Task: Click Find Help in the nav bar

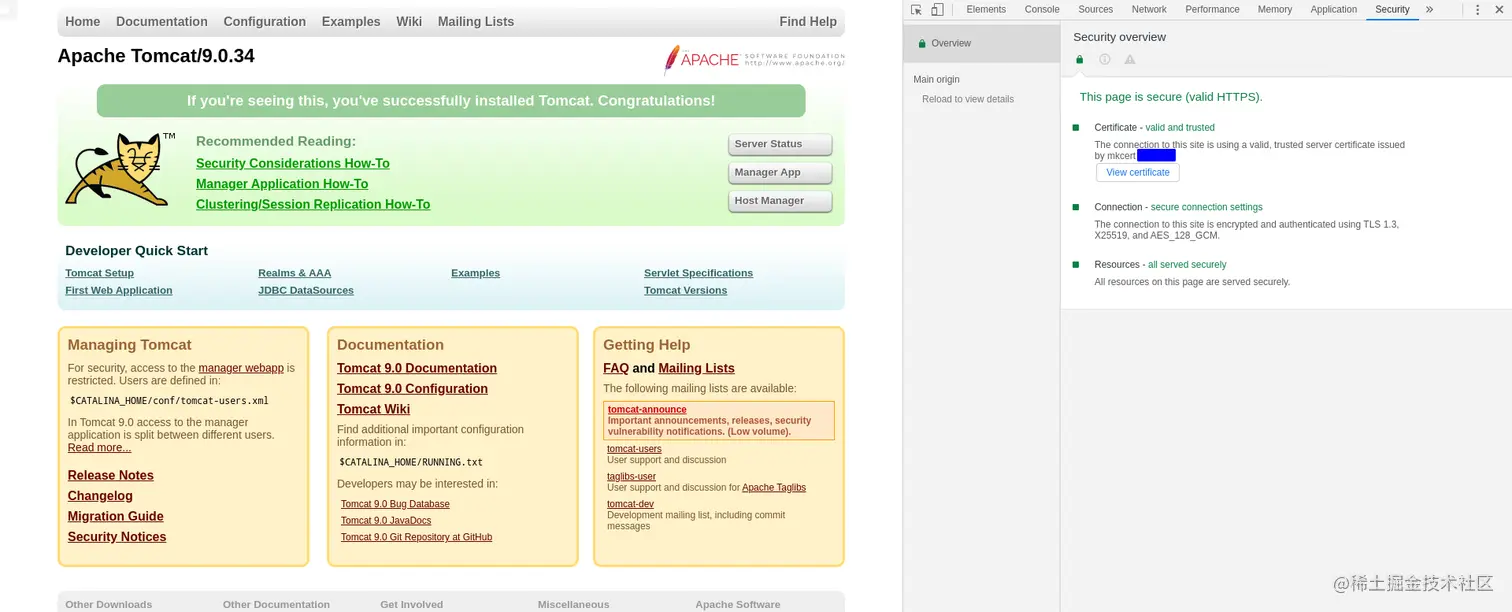Action: click(x=808, y=22)
